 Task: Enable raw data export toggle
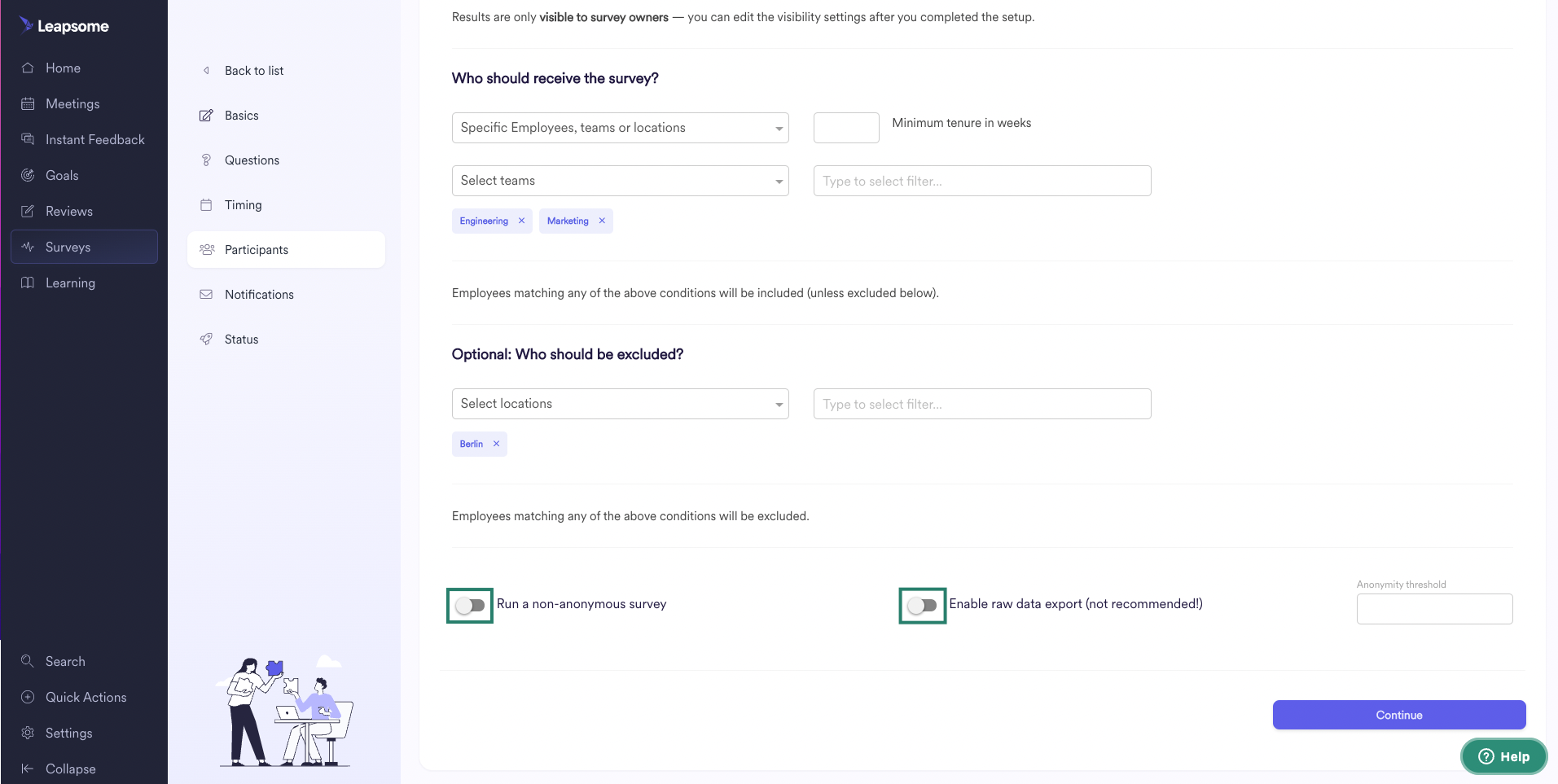pyautogui.click(x=922, y=605)
